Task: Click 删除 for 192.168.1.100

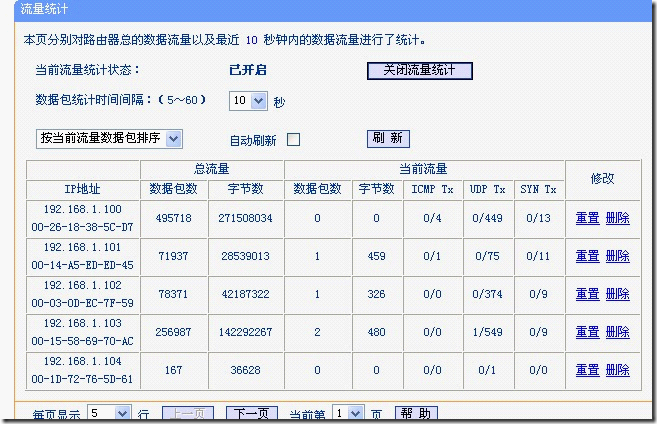Action: (618, 218)
